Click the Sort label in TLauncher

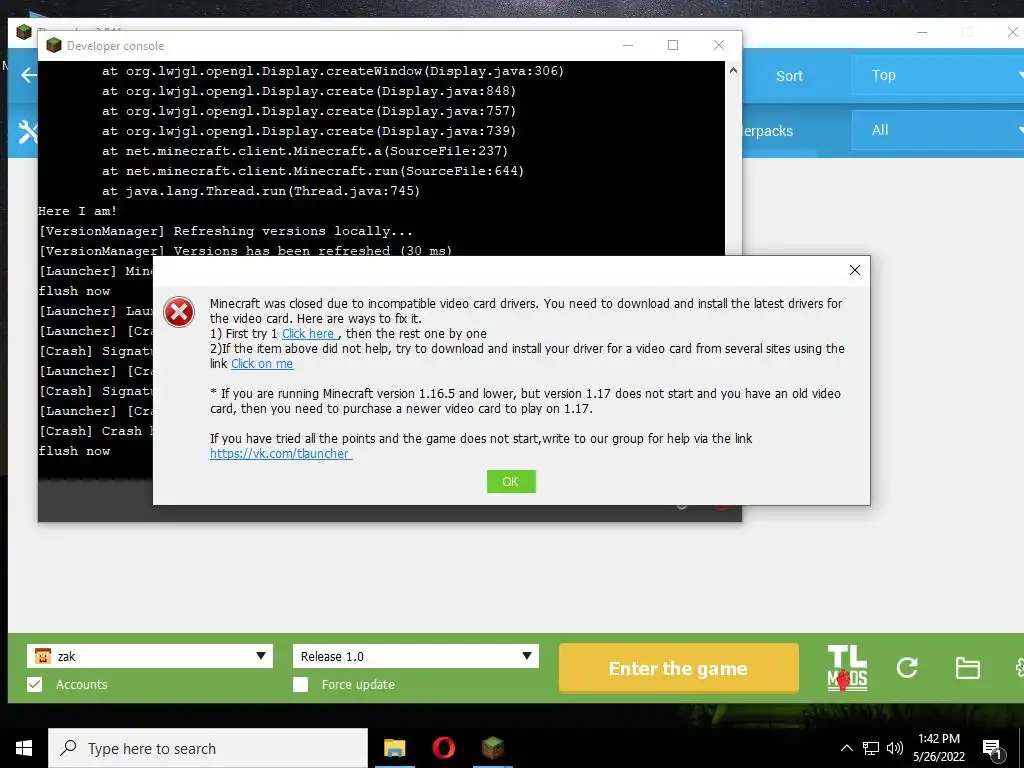pyautogui.click(x=789, y=76)
